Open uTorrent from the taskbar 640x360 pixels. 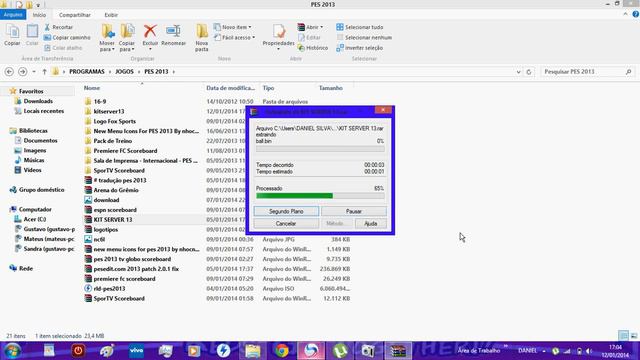pyautogui.click(x=340, y=351)
